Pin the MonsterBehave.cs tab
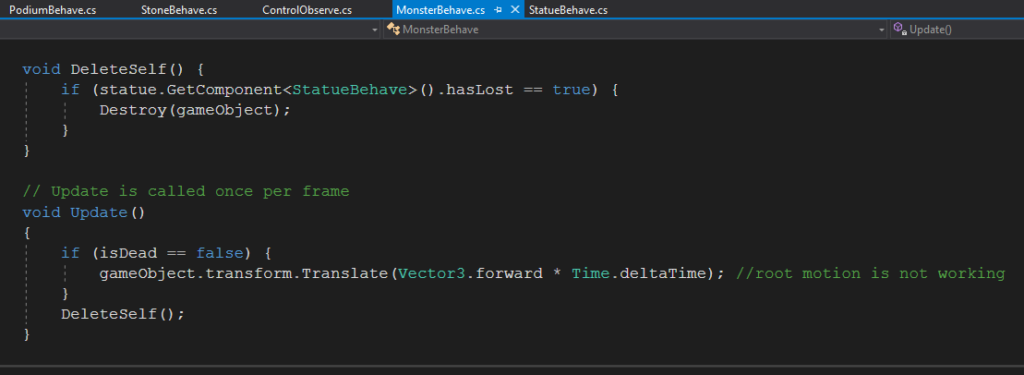 498,10
